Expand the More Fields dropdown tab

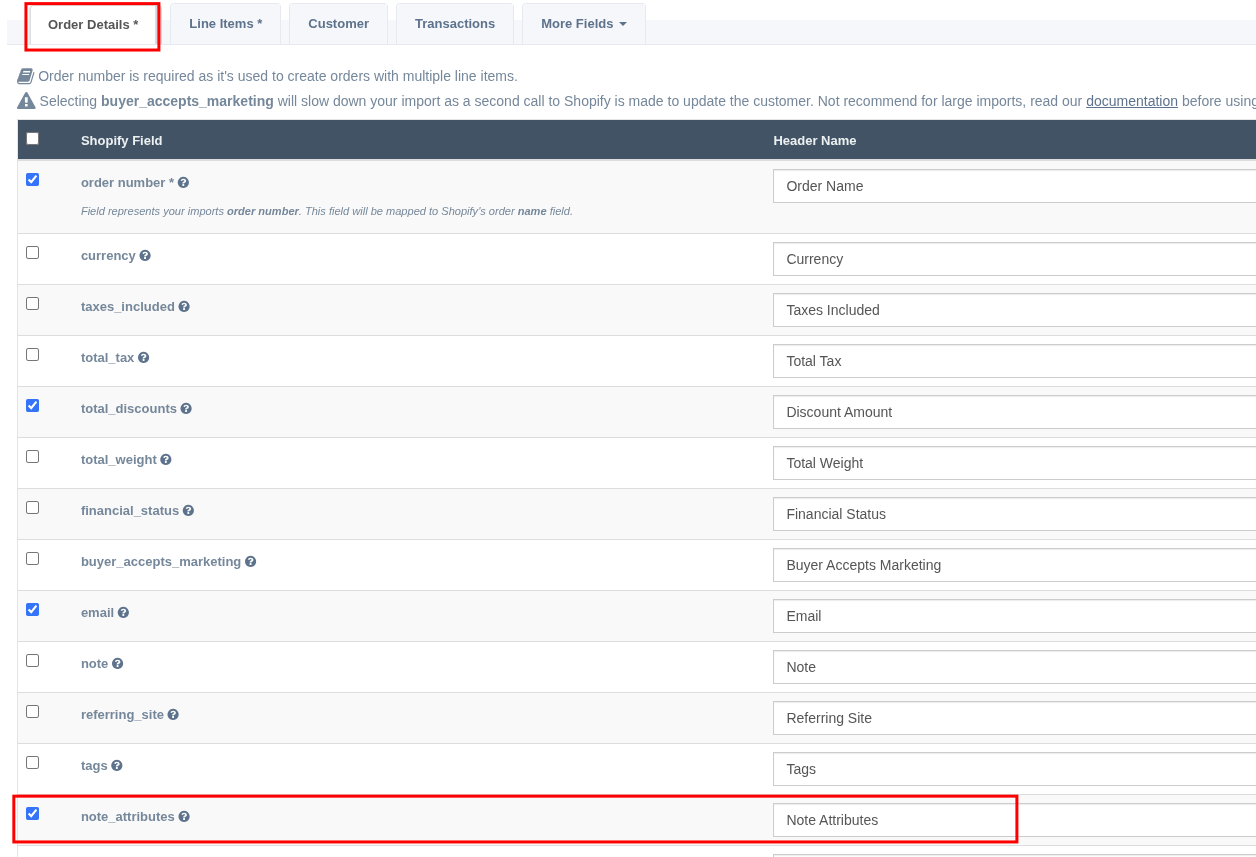583,24
